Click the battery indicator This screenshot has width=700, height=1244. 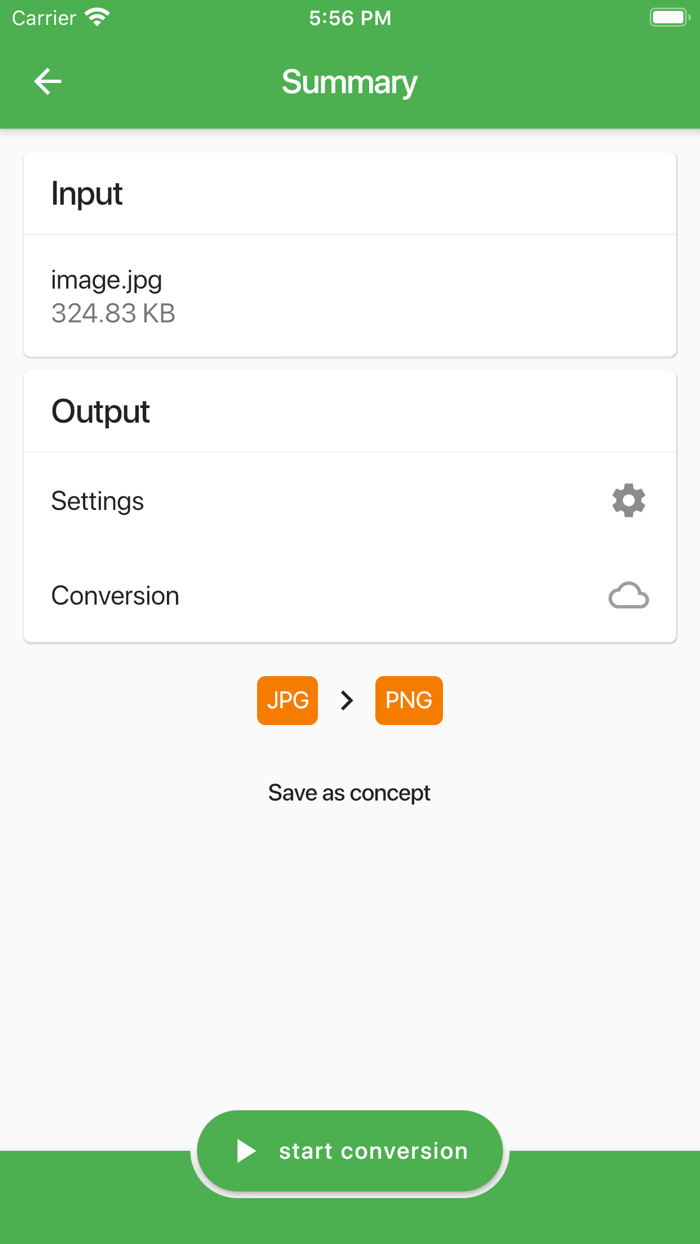[x=668, y=16]
